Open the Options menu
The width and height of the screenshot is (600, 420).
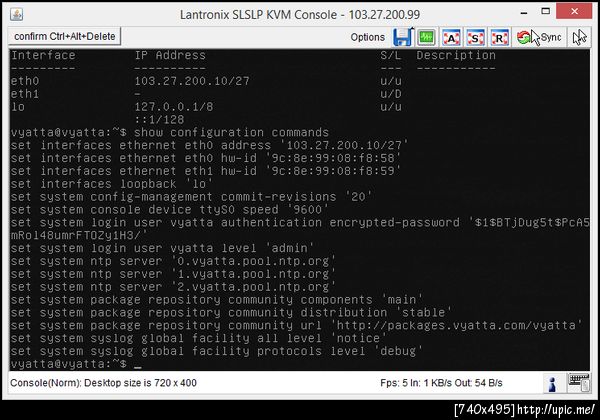367,37
